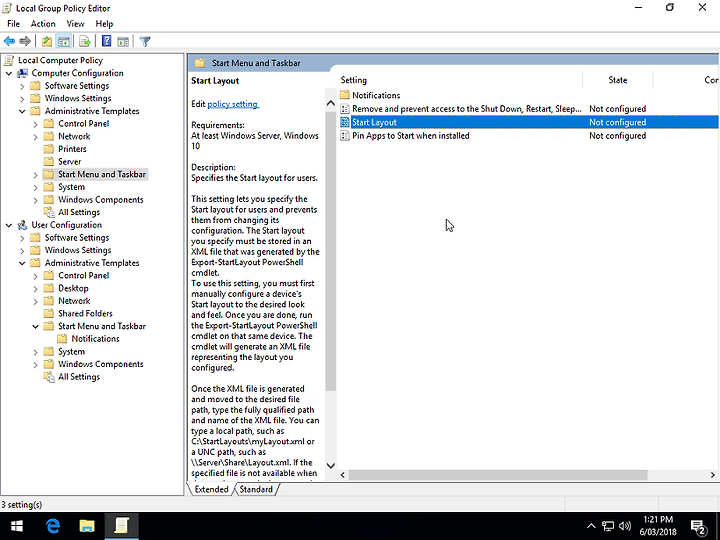Screen dimensions: 720x540
Task: Click the Export List toolbar icon
Action: point(84,41)
